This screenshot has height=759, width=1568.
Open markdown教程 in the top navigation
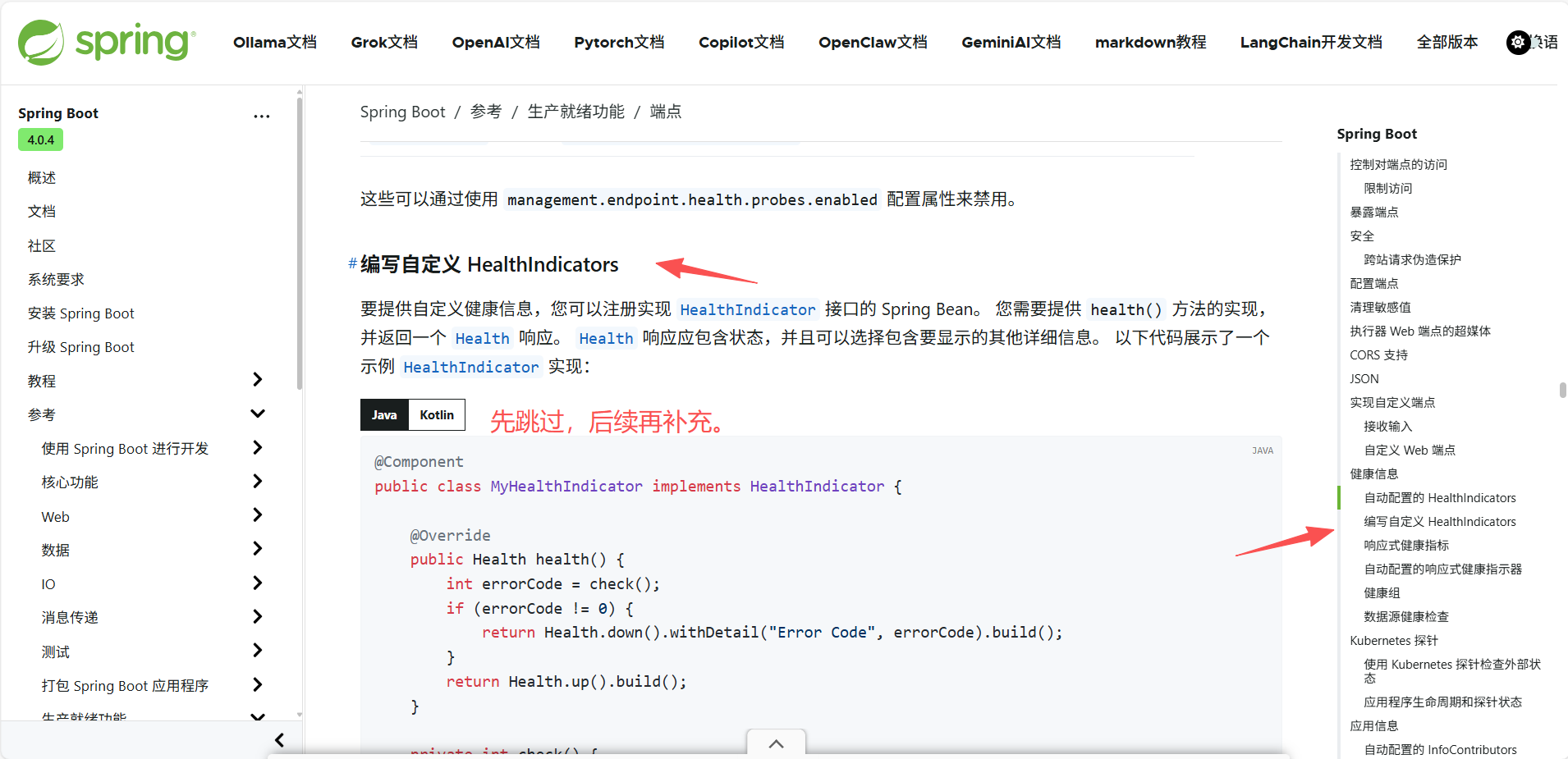point(1150,42)
